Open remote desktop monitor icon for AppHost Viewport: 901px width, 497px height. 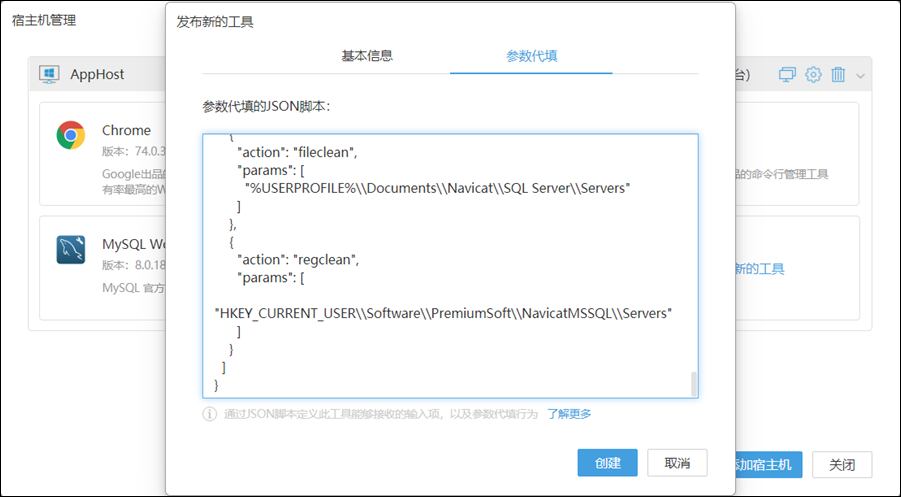click(787, 74)
